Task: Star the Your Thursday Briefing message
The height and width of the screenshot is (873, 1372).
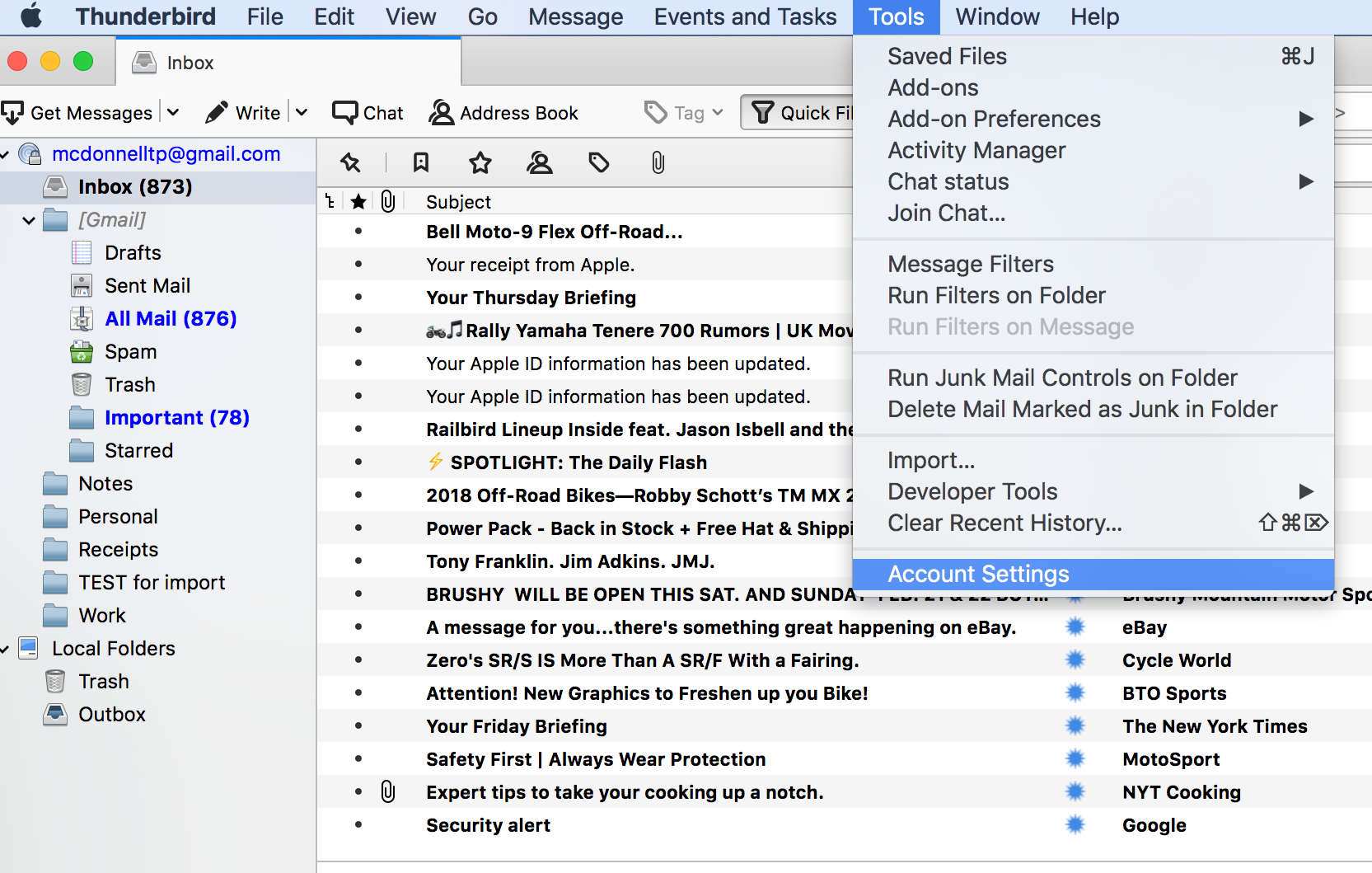Action: tap(358, 298)
